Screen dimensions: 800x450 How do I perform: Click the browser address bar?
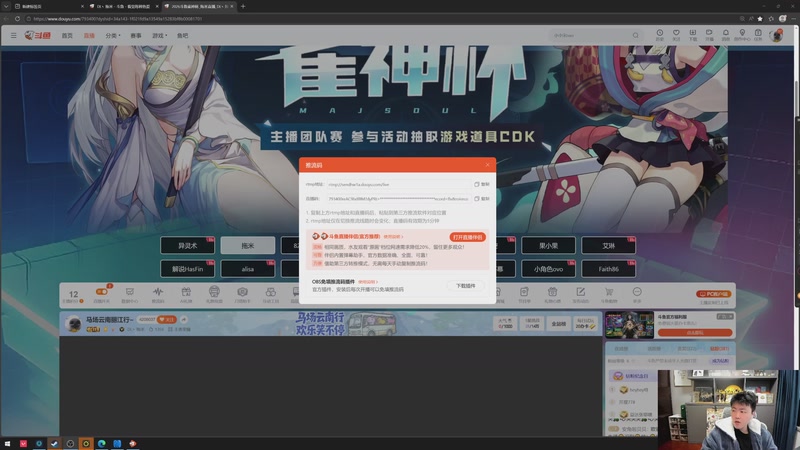(x=383, y=19)
